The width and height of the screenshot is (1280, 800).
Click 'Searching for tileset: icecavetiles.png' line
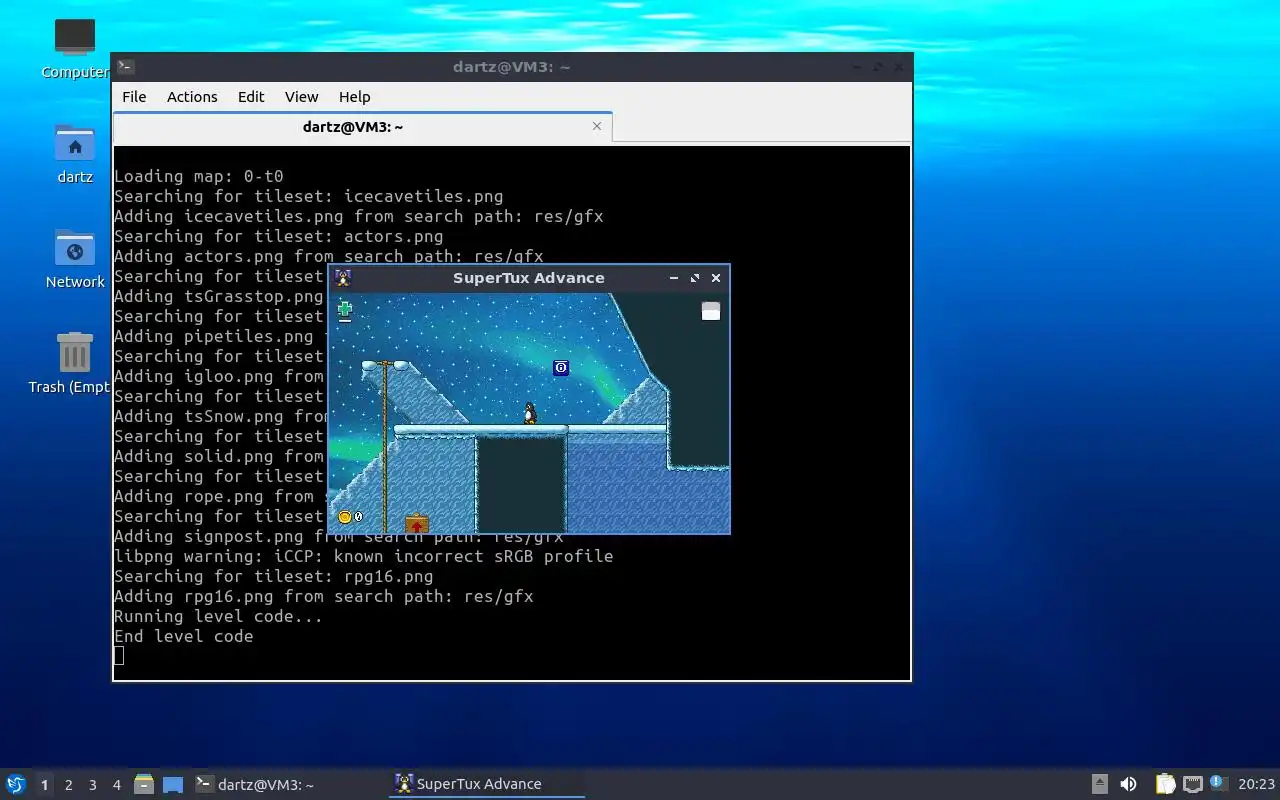[309, 196]
